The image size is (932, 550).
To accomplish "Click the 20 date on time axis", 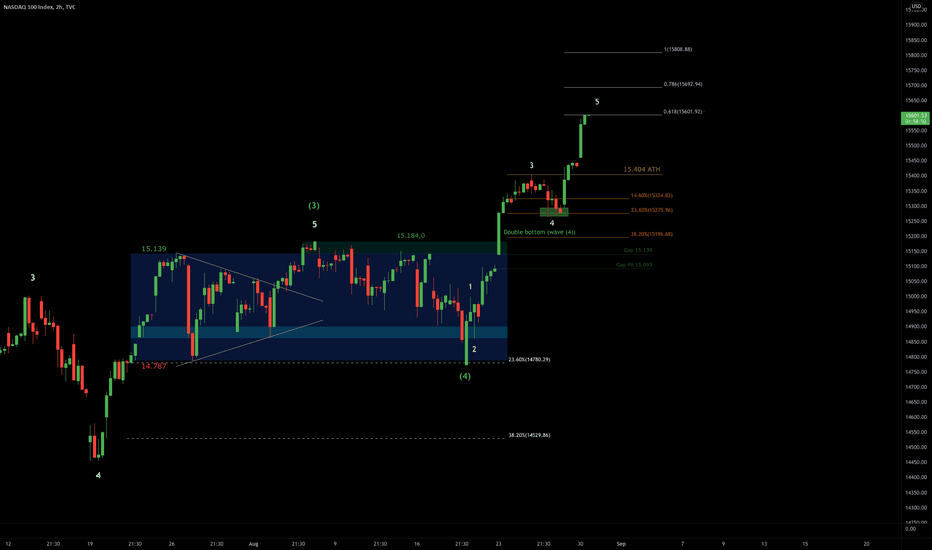I will coord(867,544).
